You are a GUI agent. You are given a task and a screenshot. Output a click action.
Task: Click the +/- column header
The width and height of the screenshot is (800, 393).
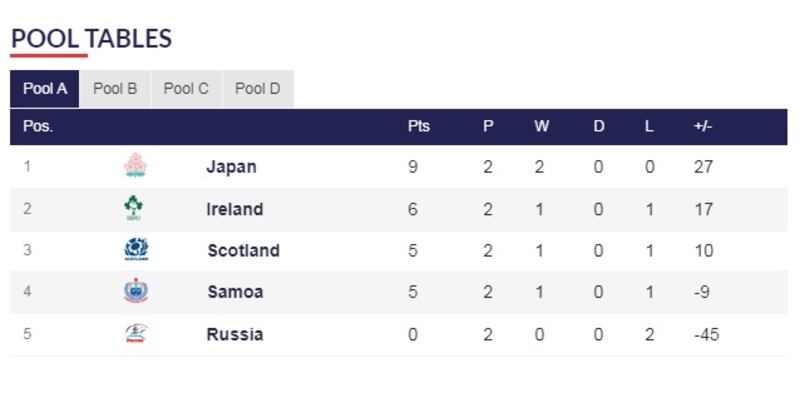[703, 127]
